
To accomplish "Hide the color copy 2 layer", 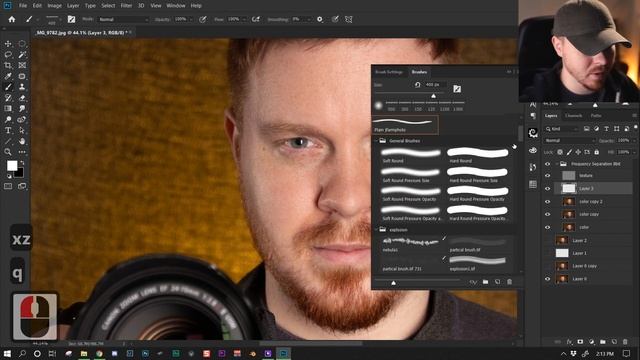I will coord(548,202).
